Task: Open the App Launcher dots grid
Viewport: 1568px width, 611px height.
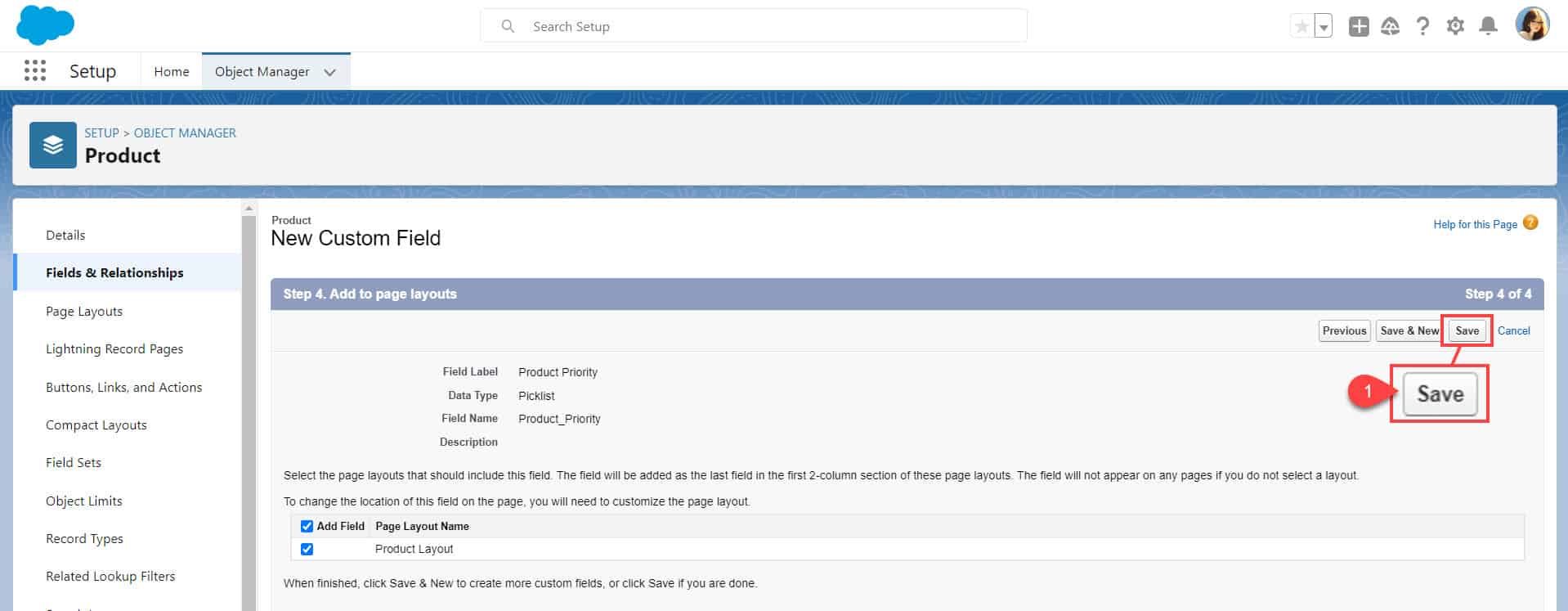Action: [35, 71]
